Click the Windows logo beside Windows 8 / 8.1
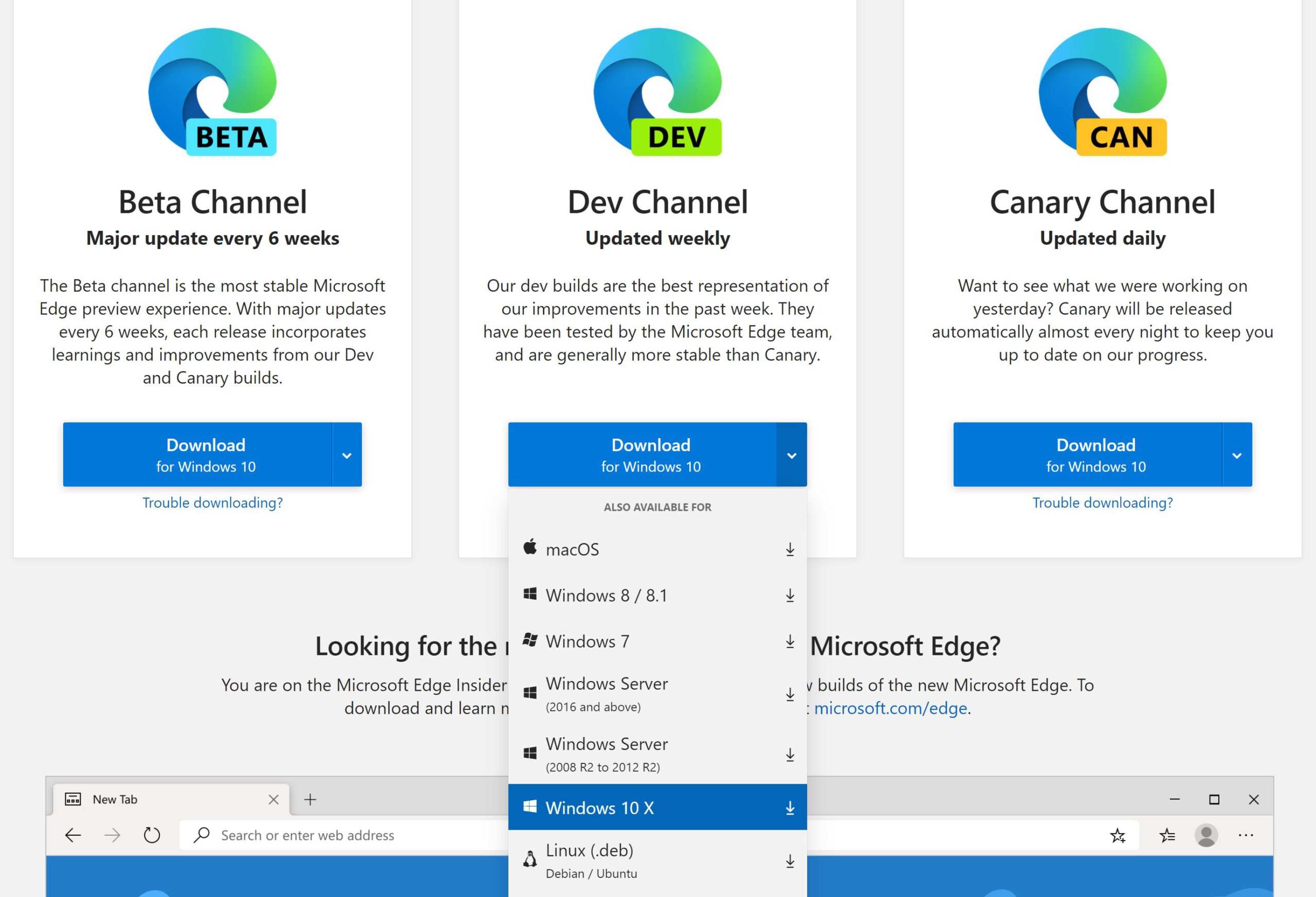 pyautogui.click(x=530, y=594)
